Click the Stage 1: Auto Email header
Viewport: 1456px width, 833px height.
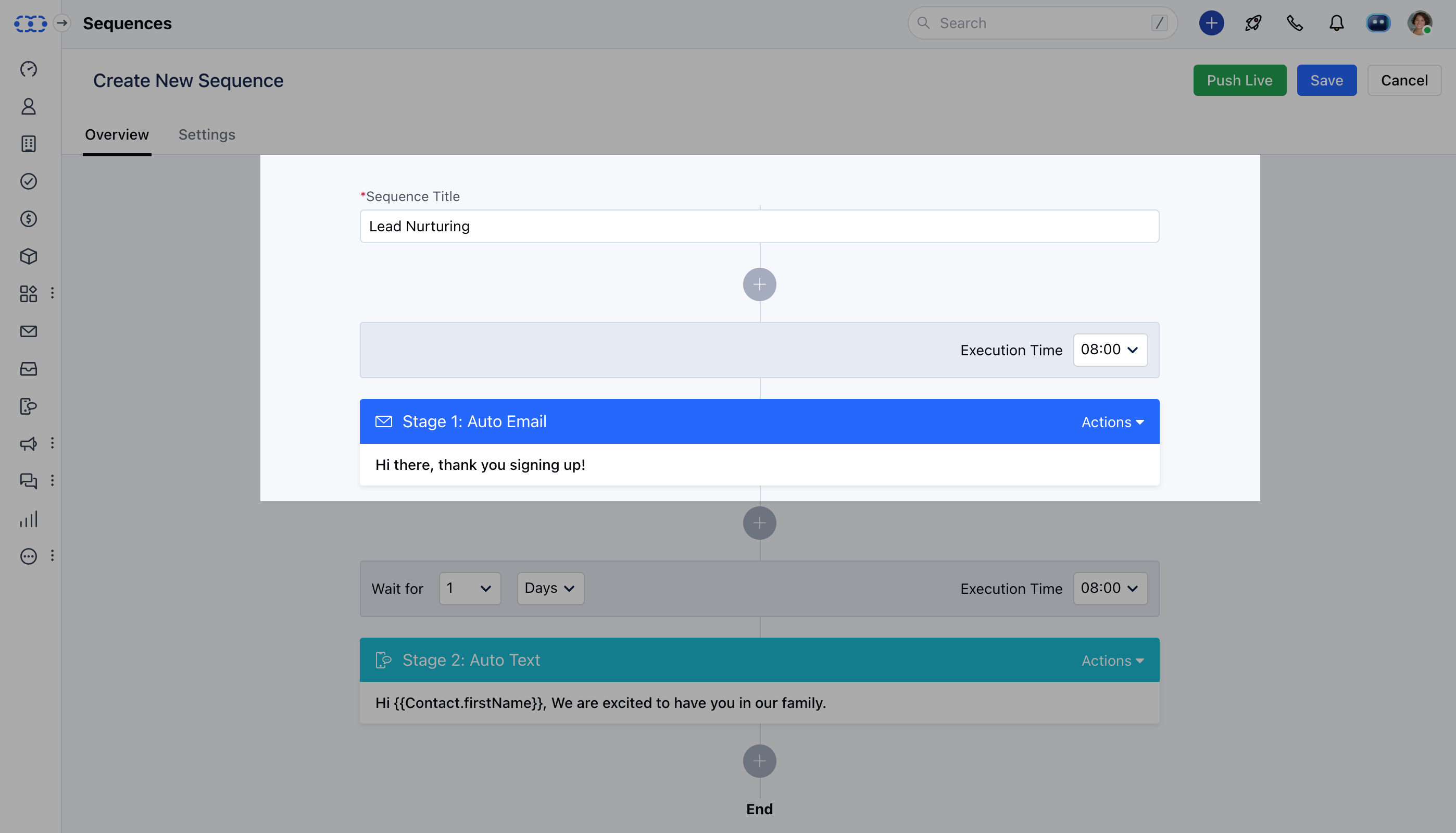coord(759,421)
